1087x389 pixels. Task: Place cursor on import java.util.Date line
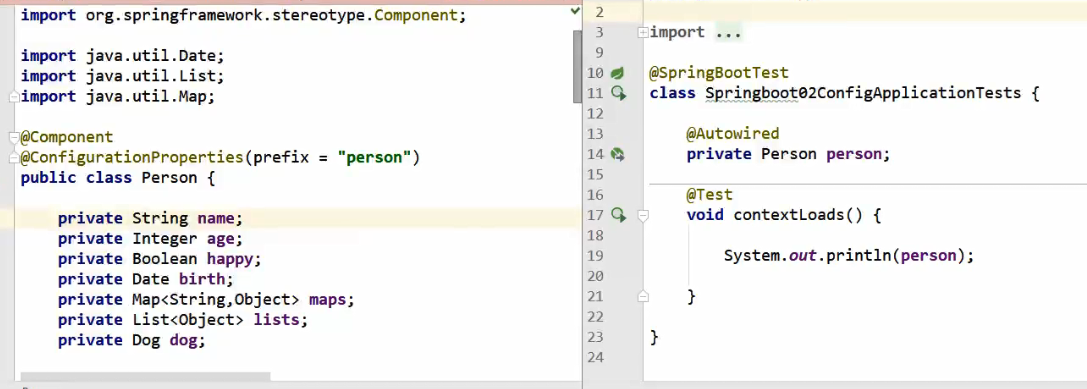[x=123, y=55]
